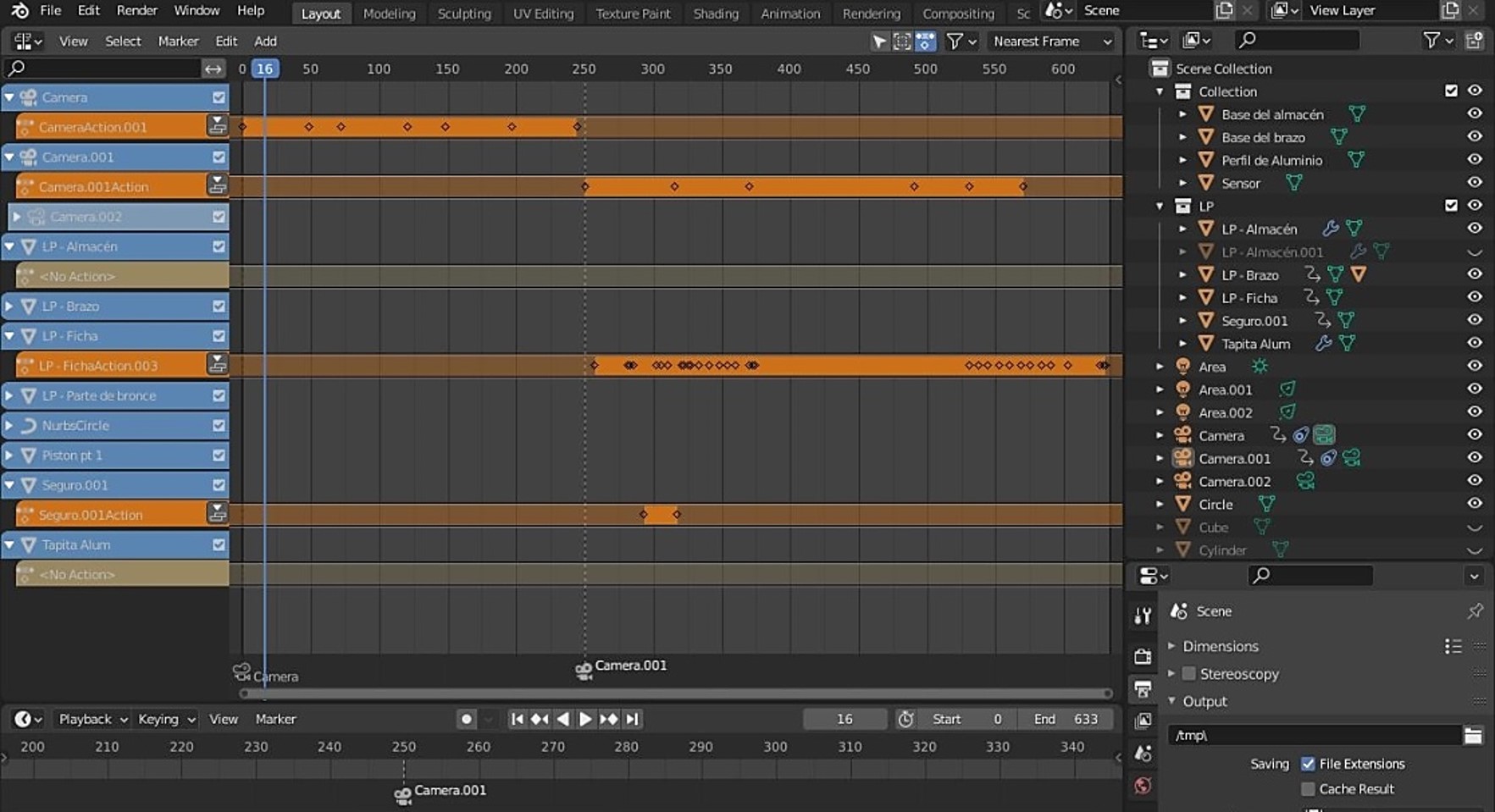Open the dope sheet filters funnel
Viewport: 1495px width, 812px height.
(x=961, y=41)
